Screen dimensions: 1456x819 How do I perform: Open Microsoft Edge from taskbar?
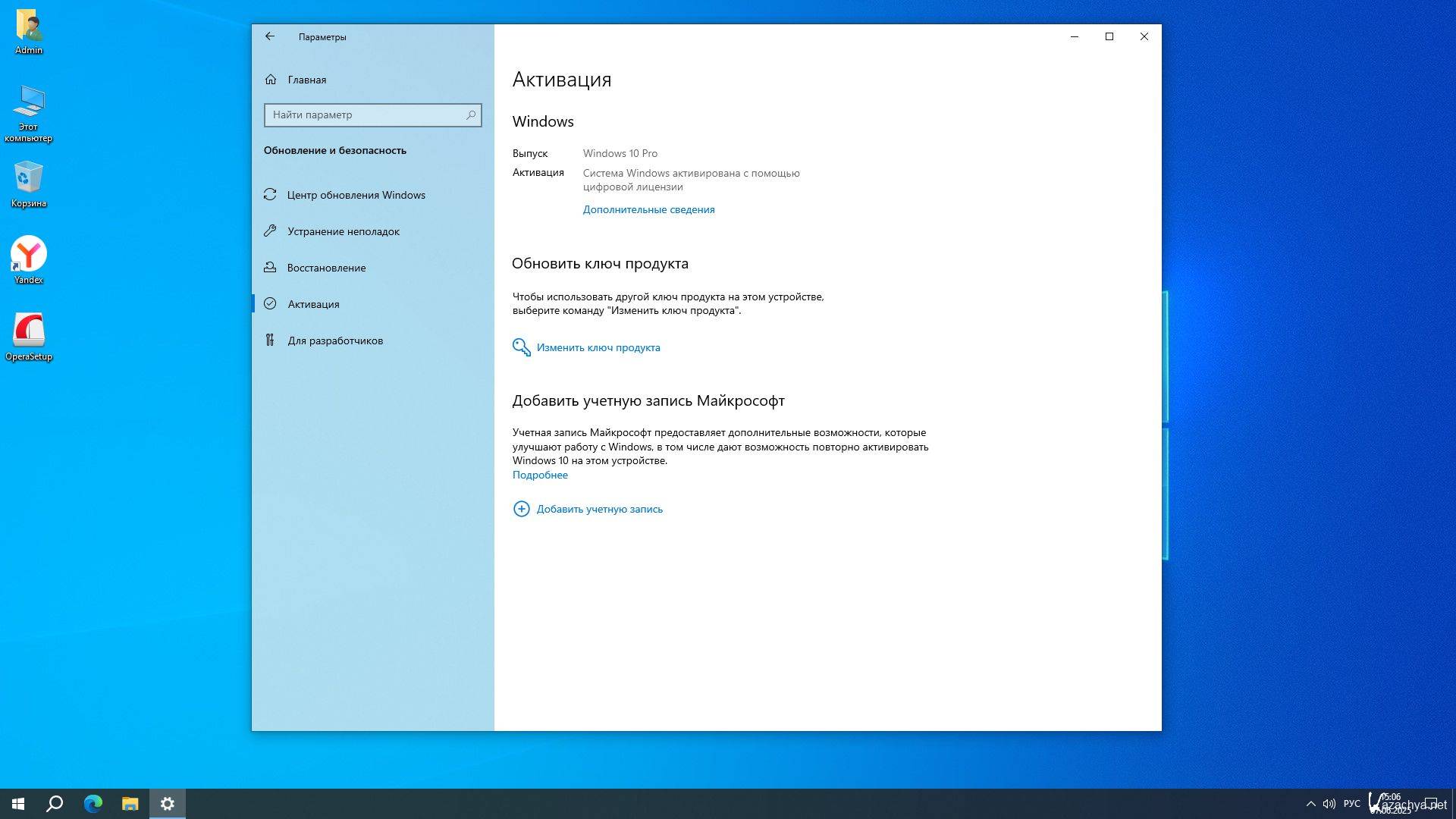[93, 803]
